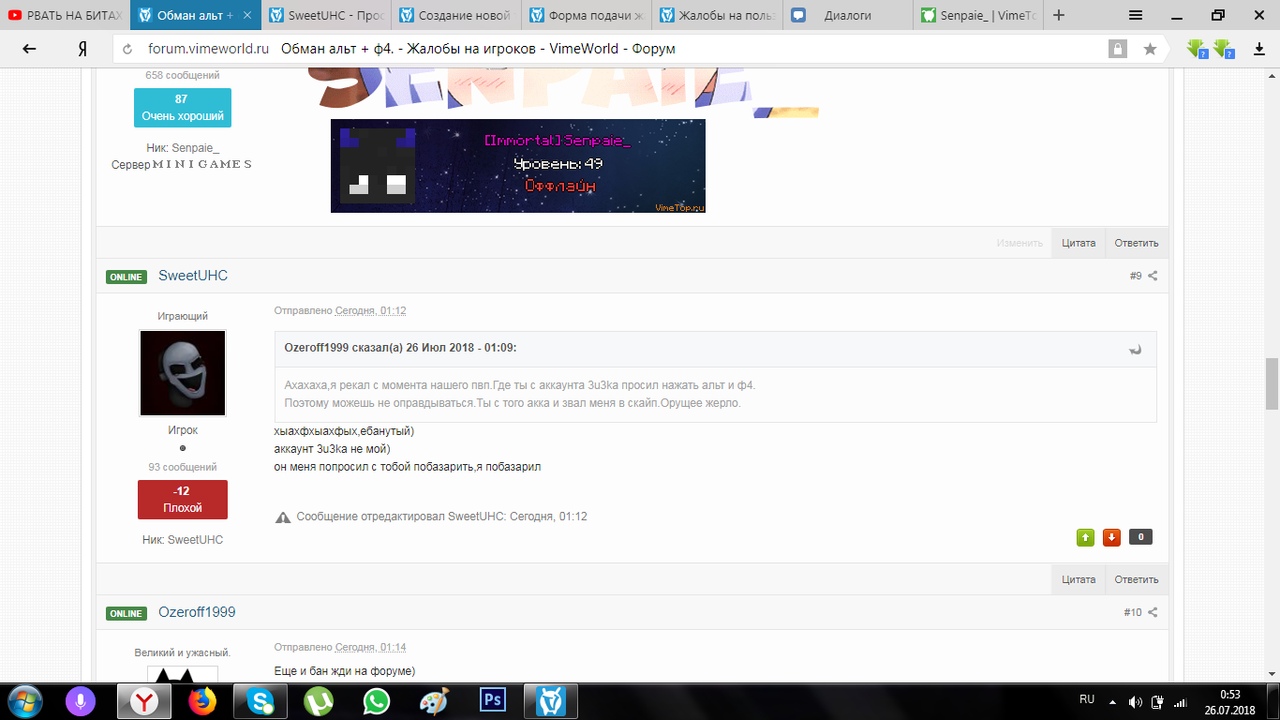Screen dimensions: 1280x720
Task: Go back with the browser back arrow
Action: (29, 48)
